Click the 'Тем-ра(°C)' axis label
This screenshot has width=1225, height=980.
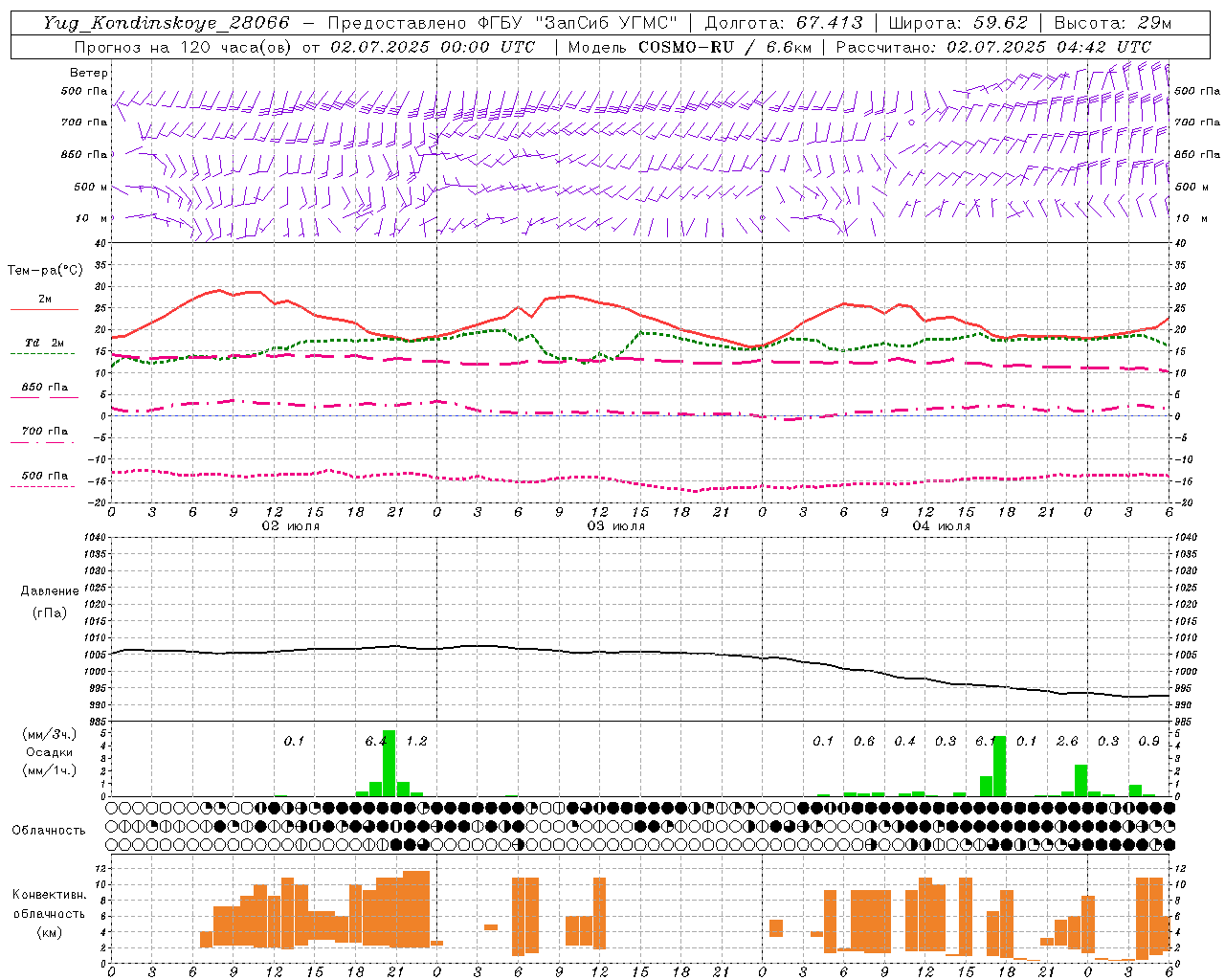coord(45,271)
